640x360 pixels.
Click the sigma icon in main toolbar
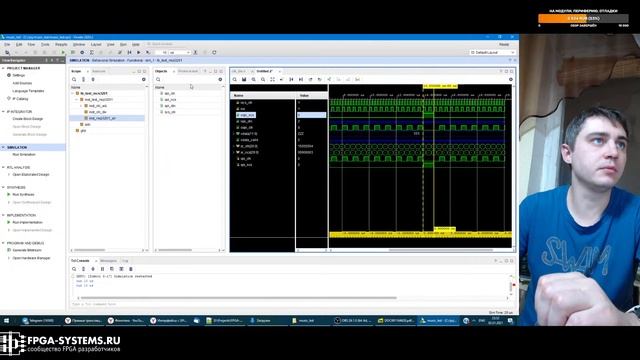[x=91, y=52]
